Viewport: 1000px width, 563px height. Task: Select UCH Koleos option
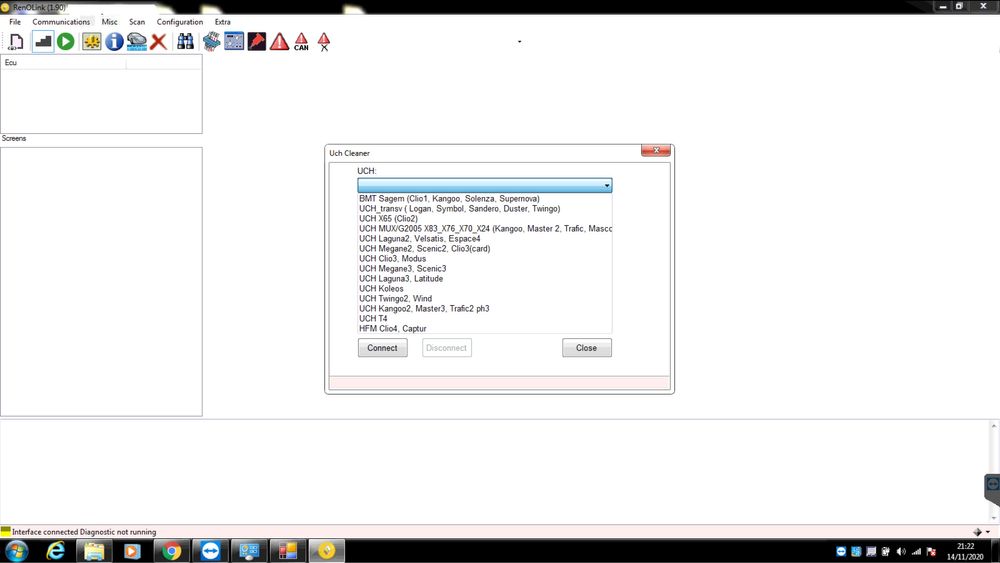coord(485,289)
